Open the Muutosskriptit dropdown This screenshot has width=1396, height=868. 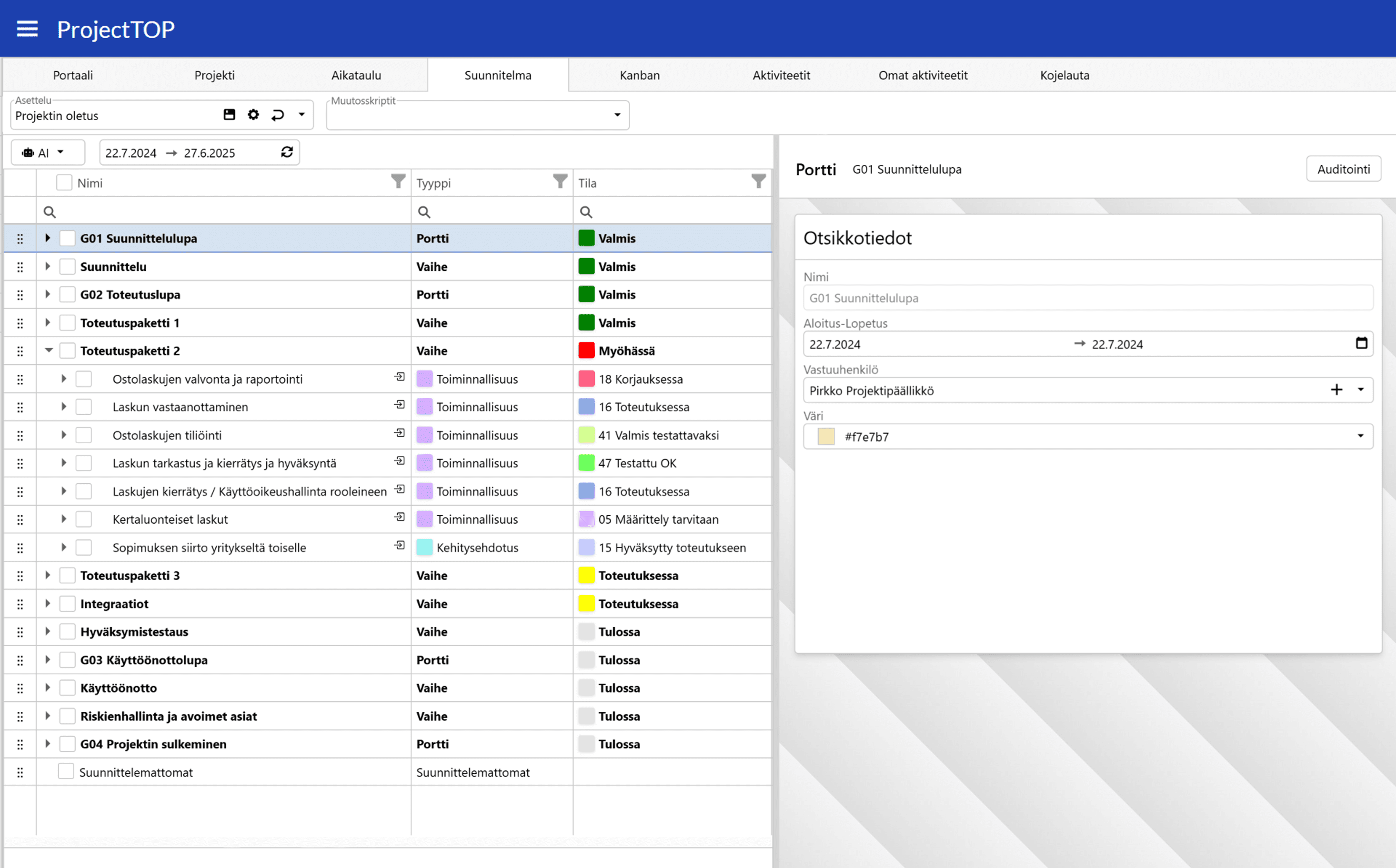617,115
